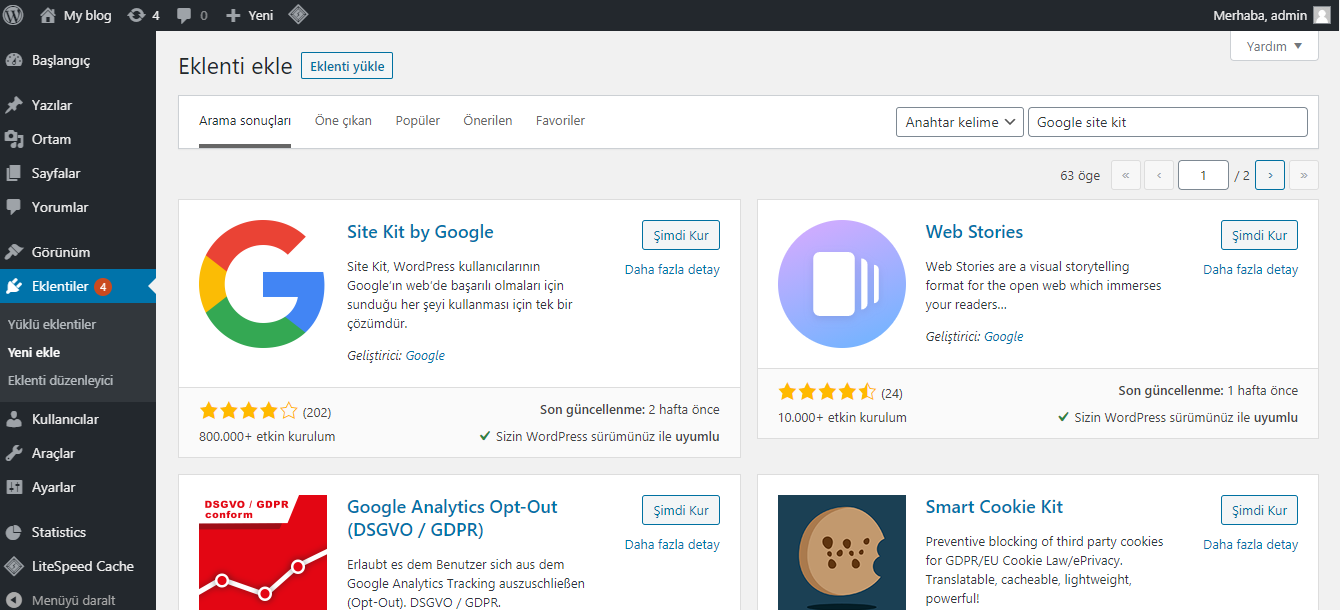Screen dimensions: 1340x610
Task: Click the Eklentiler 4 updates badge
Action: [x=102, y=287]
